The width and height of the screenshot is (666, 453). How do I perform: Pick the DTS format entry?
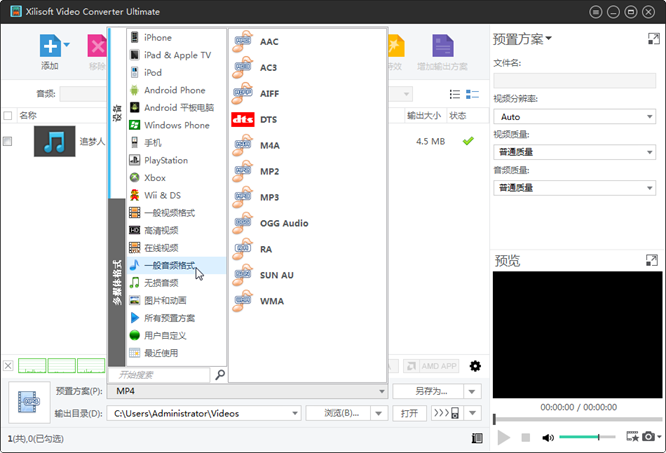268,119
